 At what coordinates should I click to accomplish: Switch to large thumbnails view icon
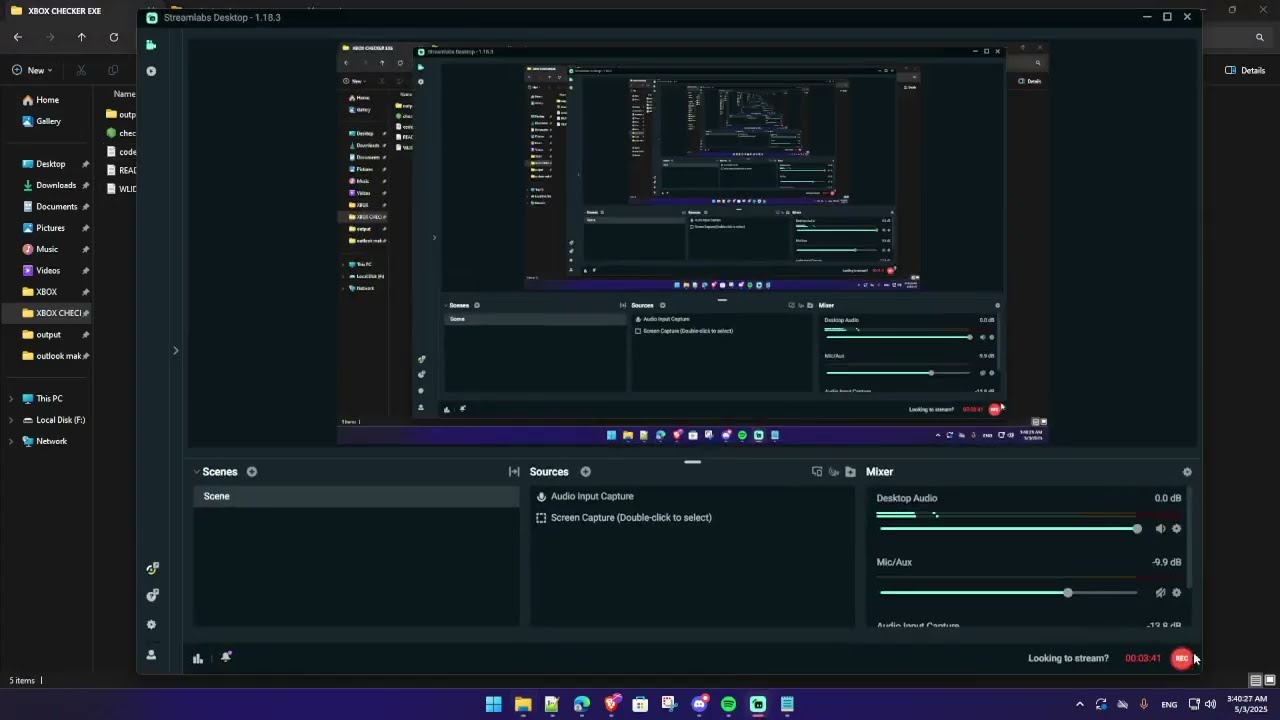(1270, 680)
